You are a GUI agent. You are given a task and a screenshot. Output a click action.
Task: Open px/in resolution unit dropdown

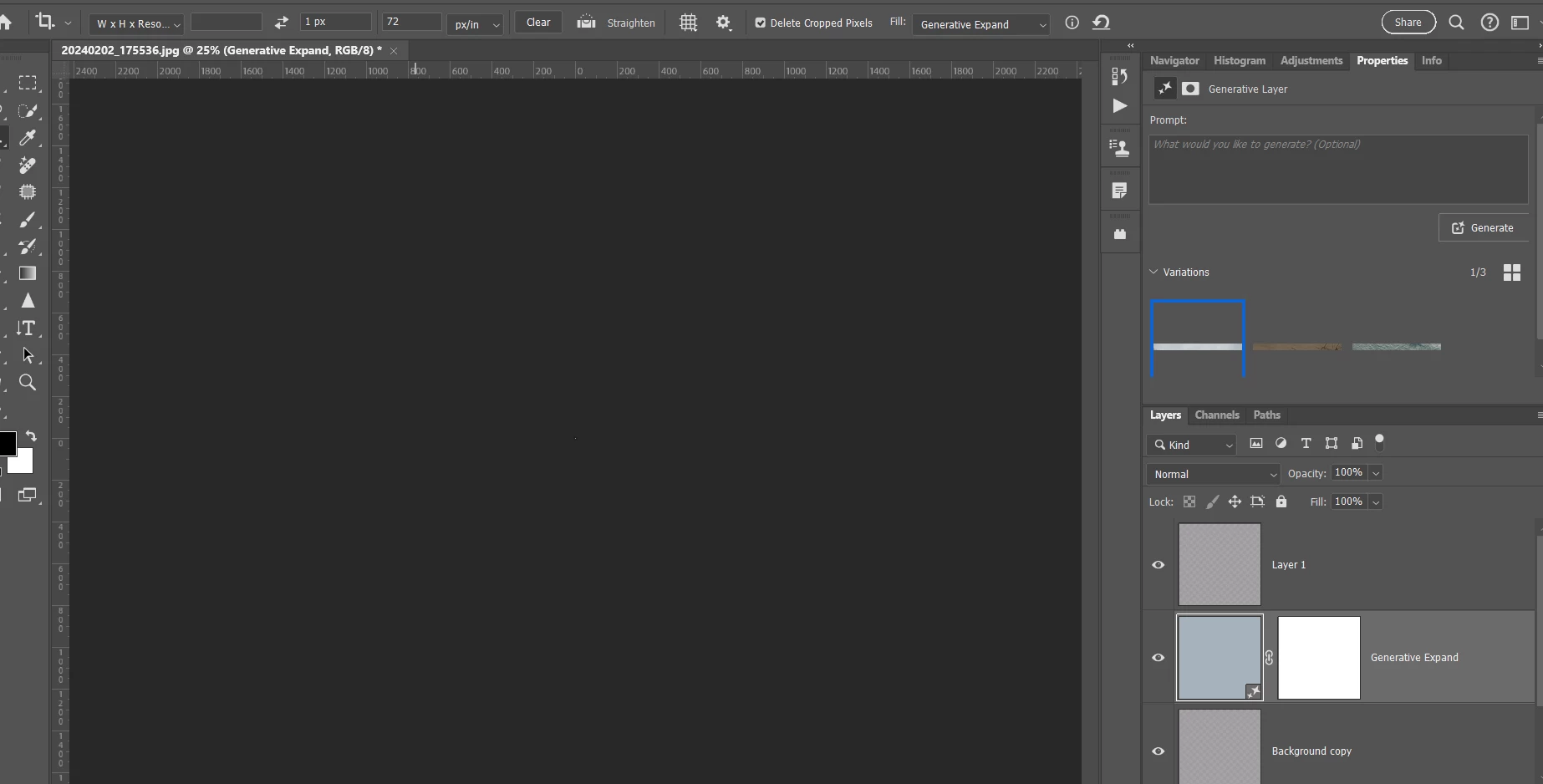click(x=475, y=24)
